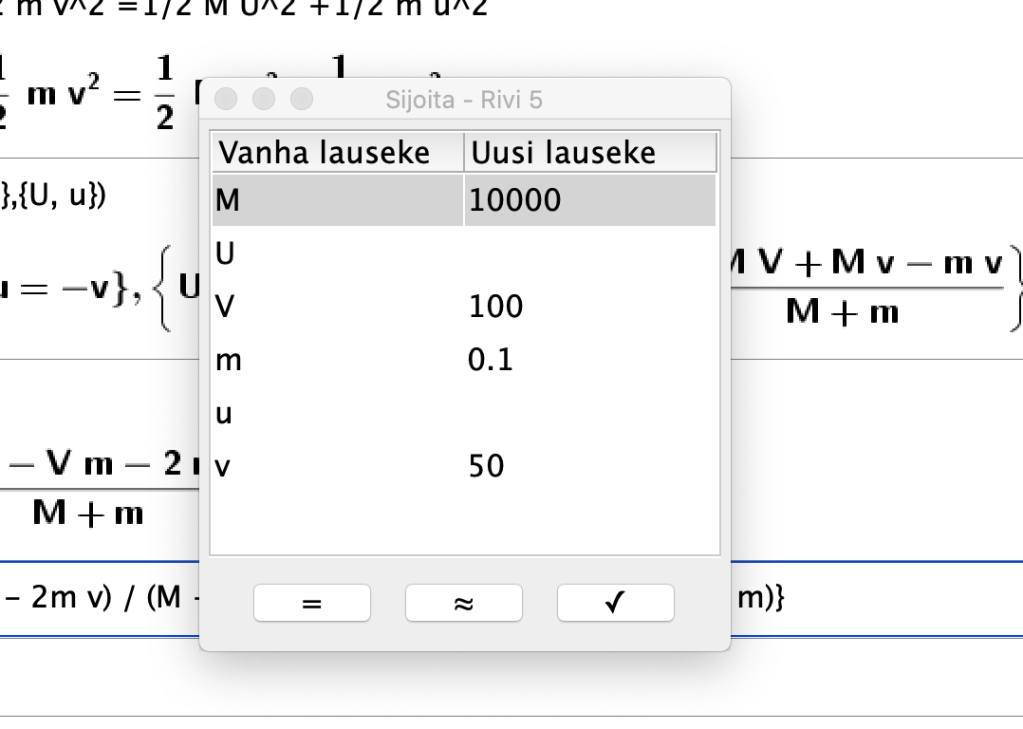Minimize the Sijoita dialog window
The width and height of the screenshot is (1023, 729).
click(x=264, y=100)
